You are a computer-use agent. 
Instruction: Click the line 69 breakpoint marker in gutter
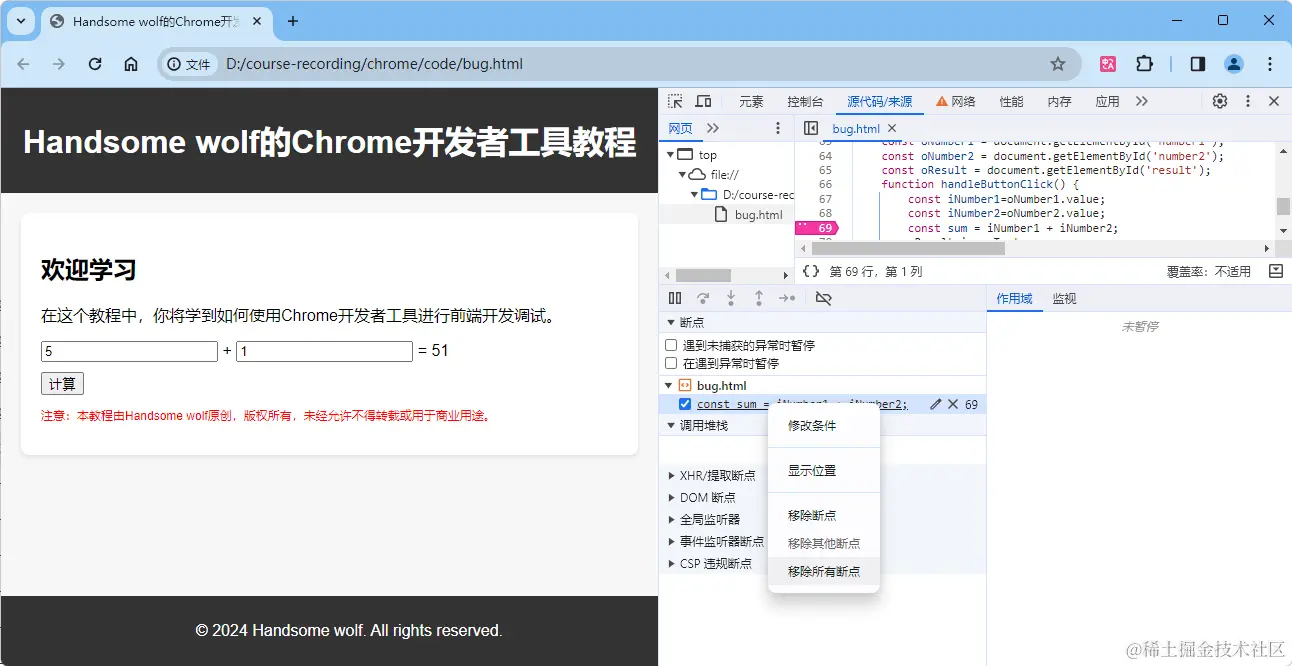(x=817, y=228)
